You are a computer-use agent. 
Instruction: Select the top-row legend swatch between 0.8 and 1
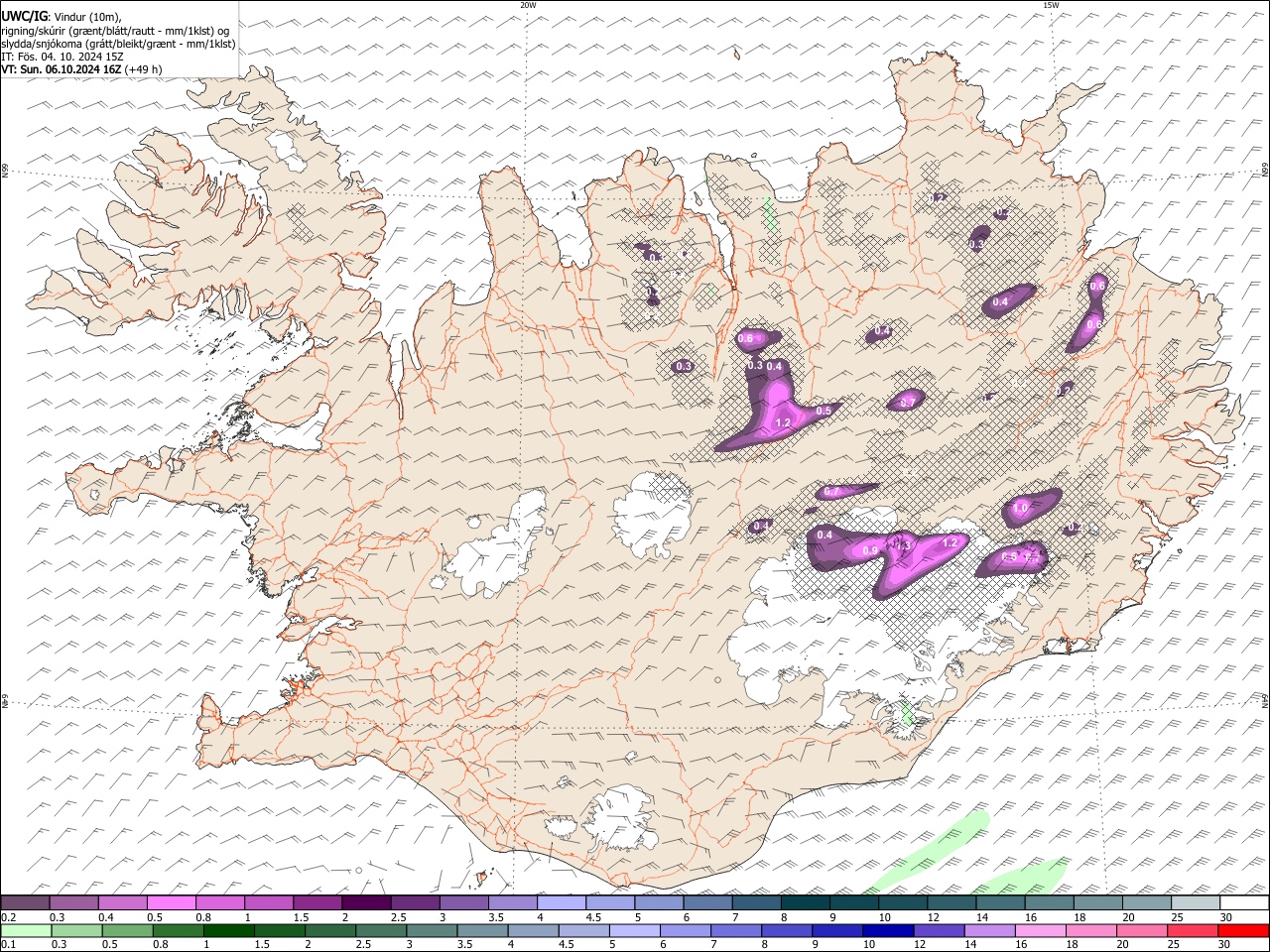220,902
